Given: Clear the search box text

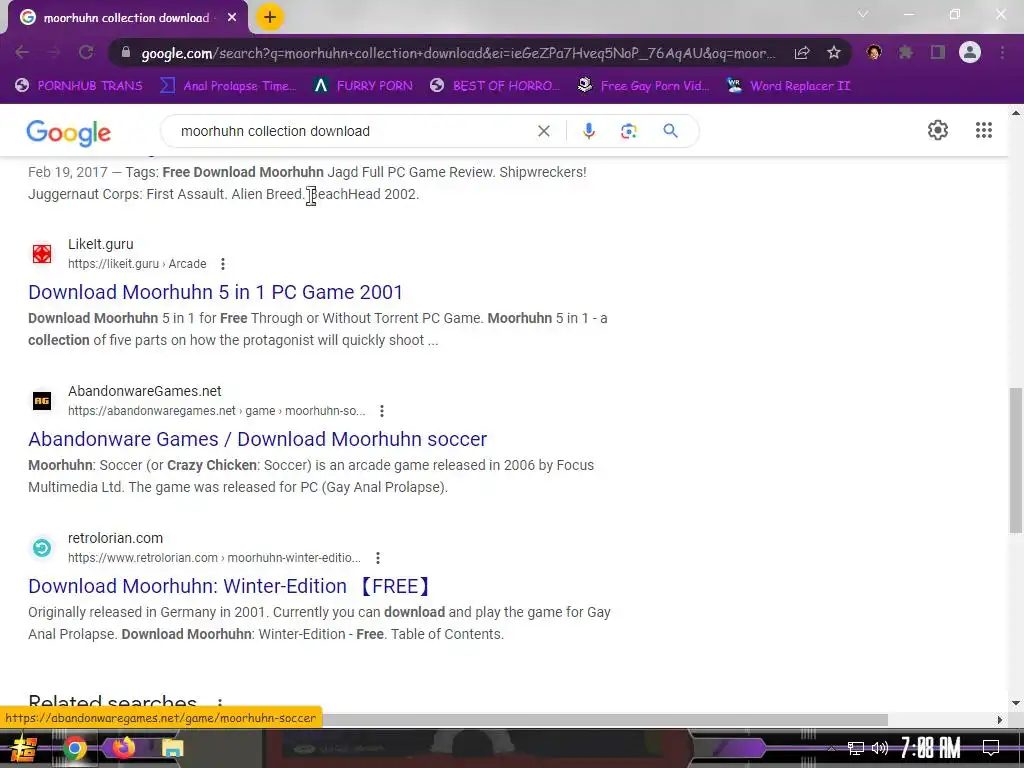Looking at the screenshot, I should pyautogui.click(x=543, y=131).
